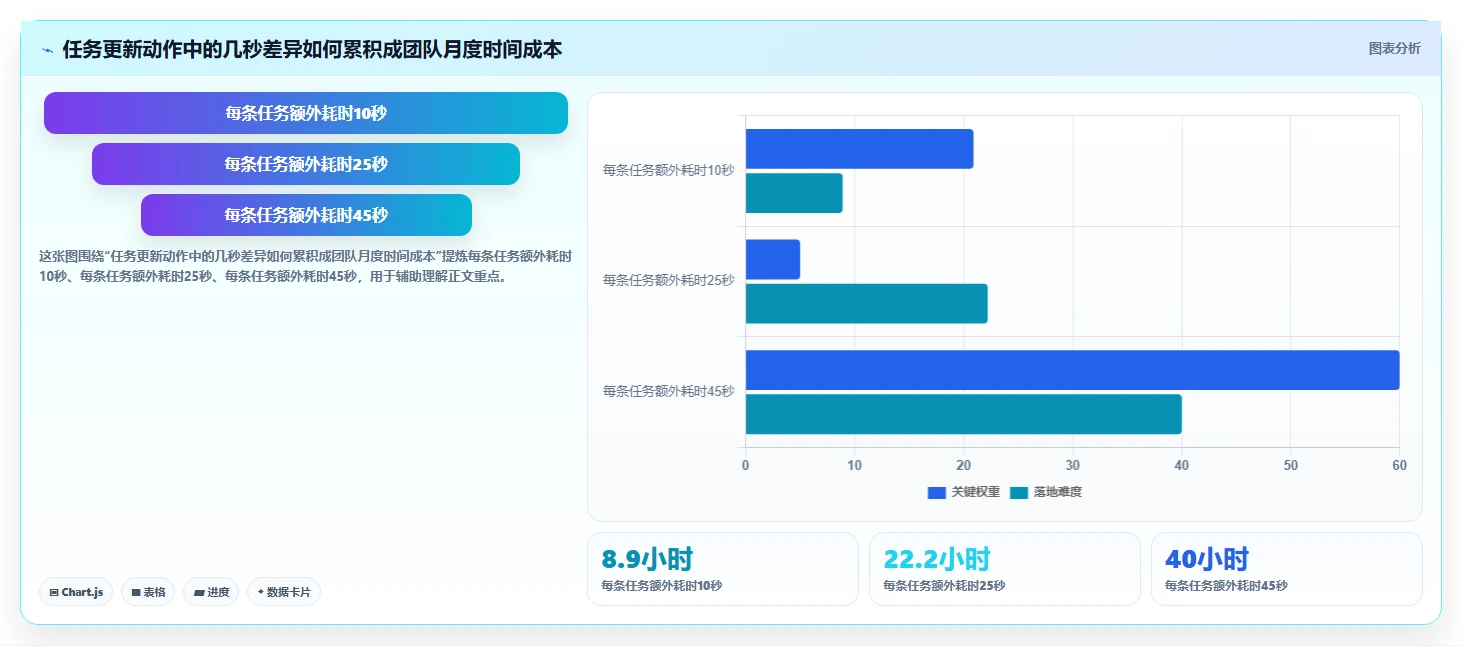Toggle the 关键权重 legend item
The height and width of the screenshot is (646, 1462).
point(964,492)
